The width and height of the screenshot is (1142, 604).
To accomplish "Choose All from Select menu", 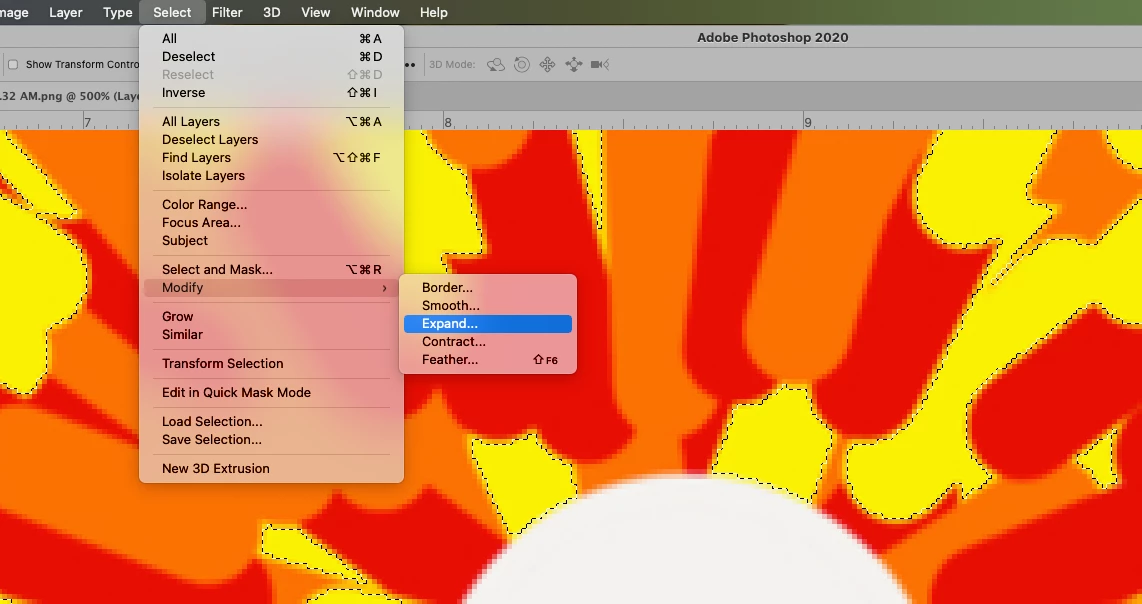I will point(271,39).
